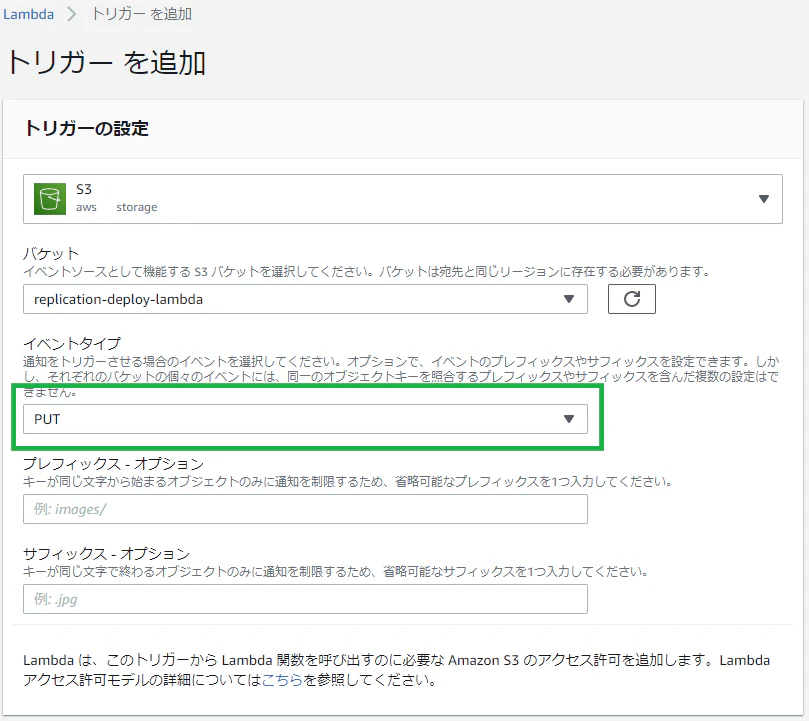Click the aws tag under S3
Viewport: 809px width, 721px height.
tap(86, 207)
